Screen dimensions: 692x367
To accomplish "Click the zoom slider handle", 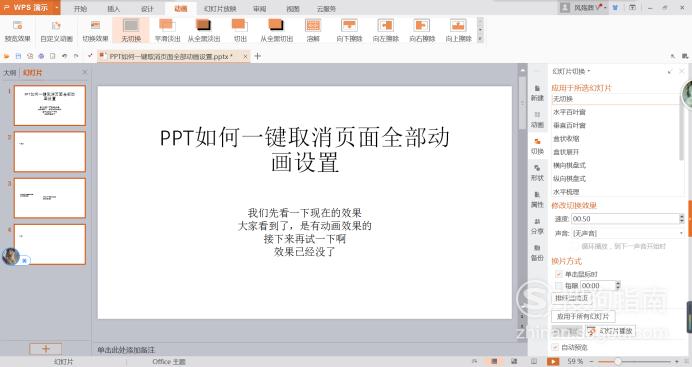I will coord(618,362).
